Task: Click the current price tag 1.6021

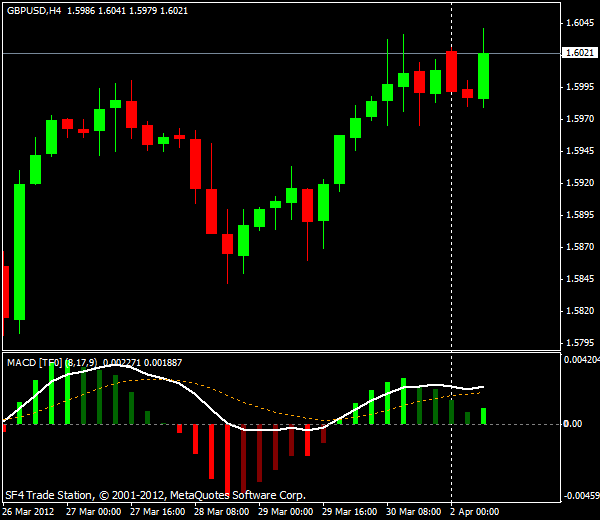Action: click(x=579, y=53)
